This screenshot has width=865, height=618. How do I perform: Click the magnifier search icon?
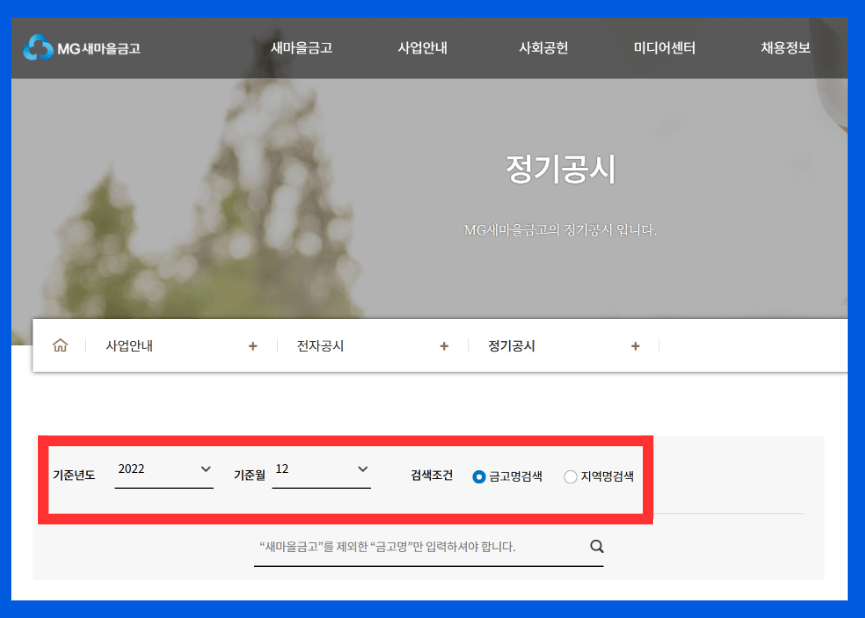pos(596,546)
